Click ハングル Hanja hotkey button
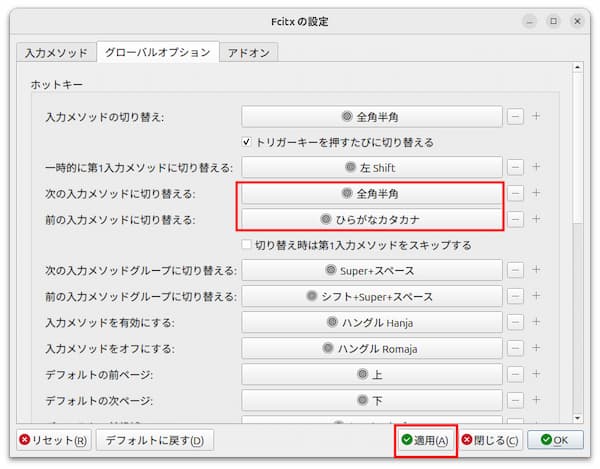This screenshot has width=600, height=469. click(x=372, y=322)
